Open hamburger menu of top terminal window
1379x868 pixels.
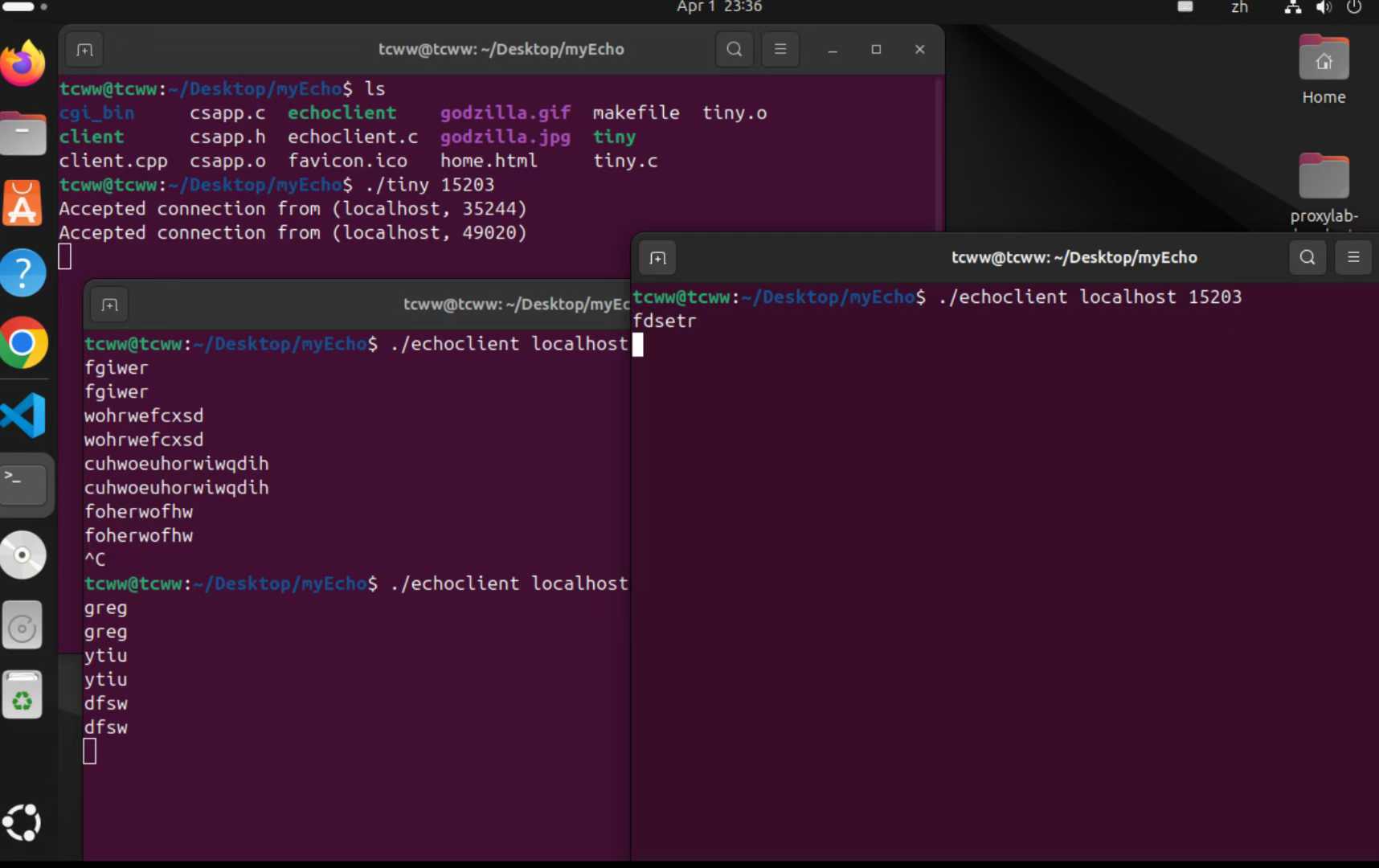pos(780,50)
